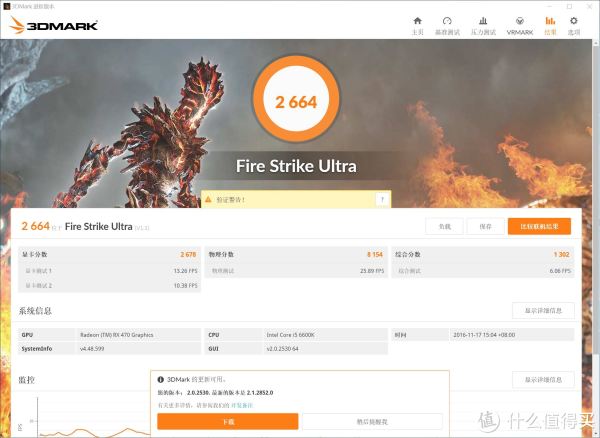Click the 3DMARK logo in header
This screenshot has height=438, width=600.
(x=54, y=25)
